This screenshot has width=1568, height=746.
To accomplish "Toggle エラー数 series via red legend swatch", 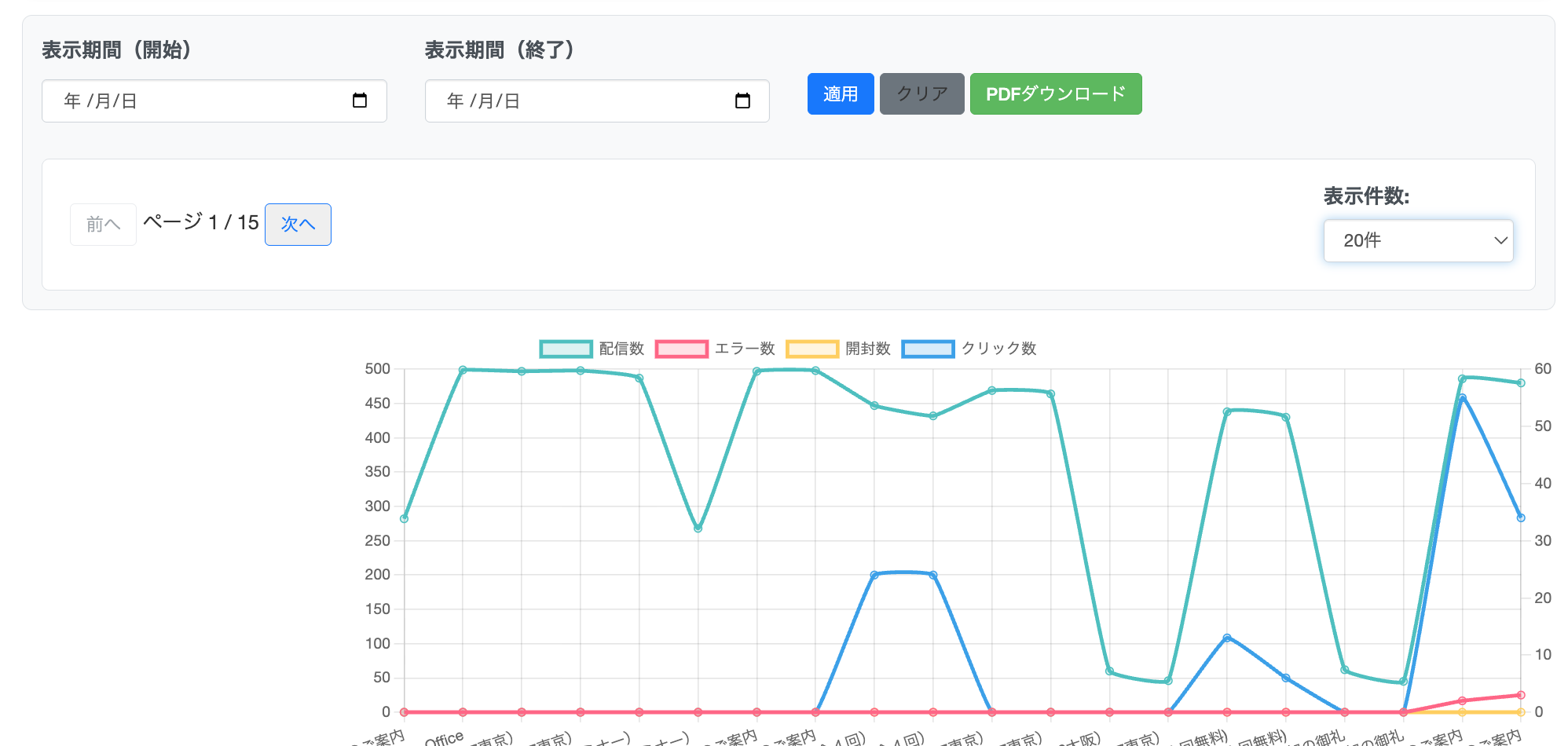I will tap(681, 349).
